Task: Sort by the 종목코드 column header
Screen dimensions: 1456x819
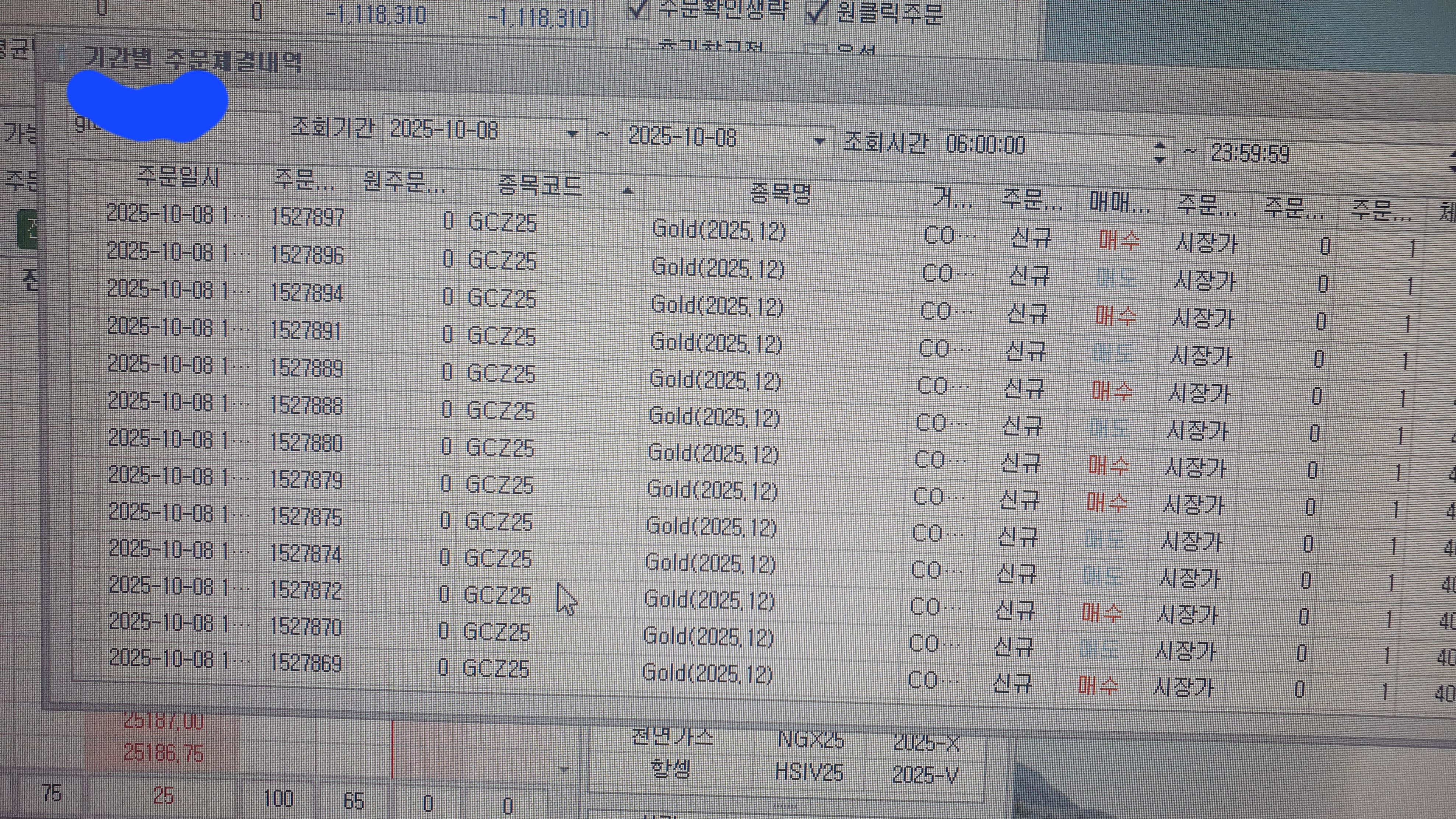Action: click(x=540, y=185)
